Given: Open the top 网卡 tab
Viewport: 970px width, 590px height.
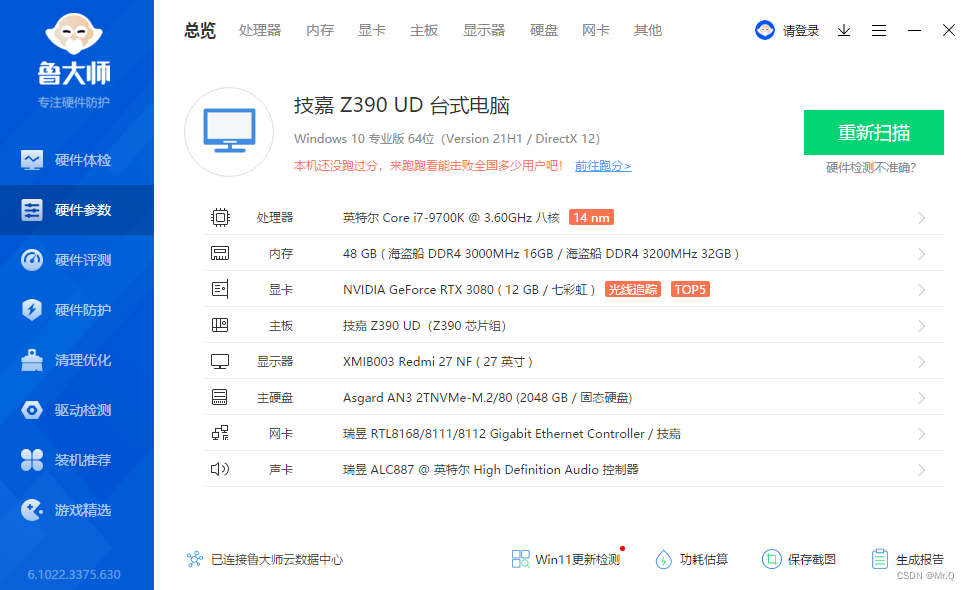Looking at the screenshot, I should click(x=596, y=30).
